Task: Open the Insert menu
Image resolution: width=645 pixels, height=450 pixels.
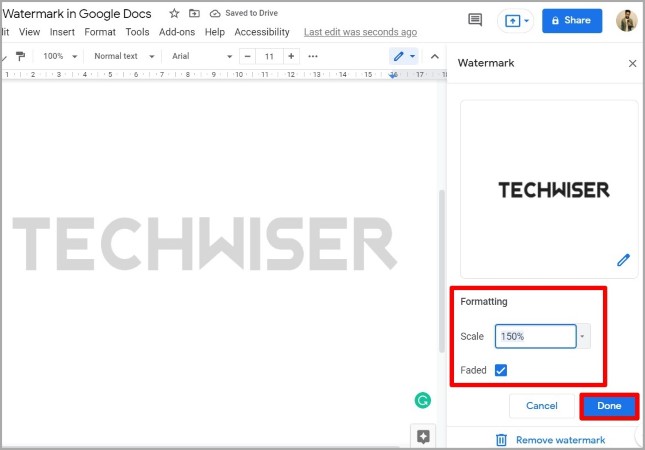Action: pos(62,32)
